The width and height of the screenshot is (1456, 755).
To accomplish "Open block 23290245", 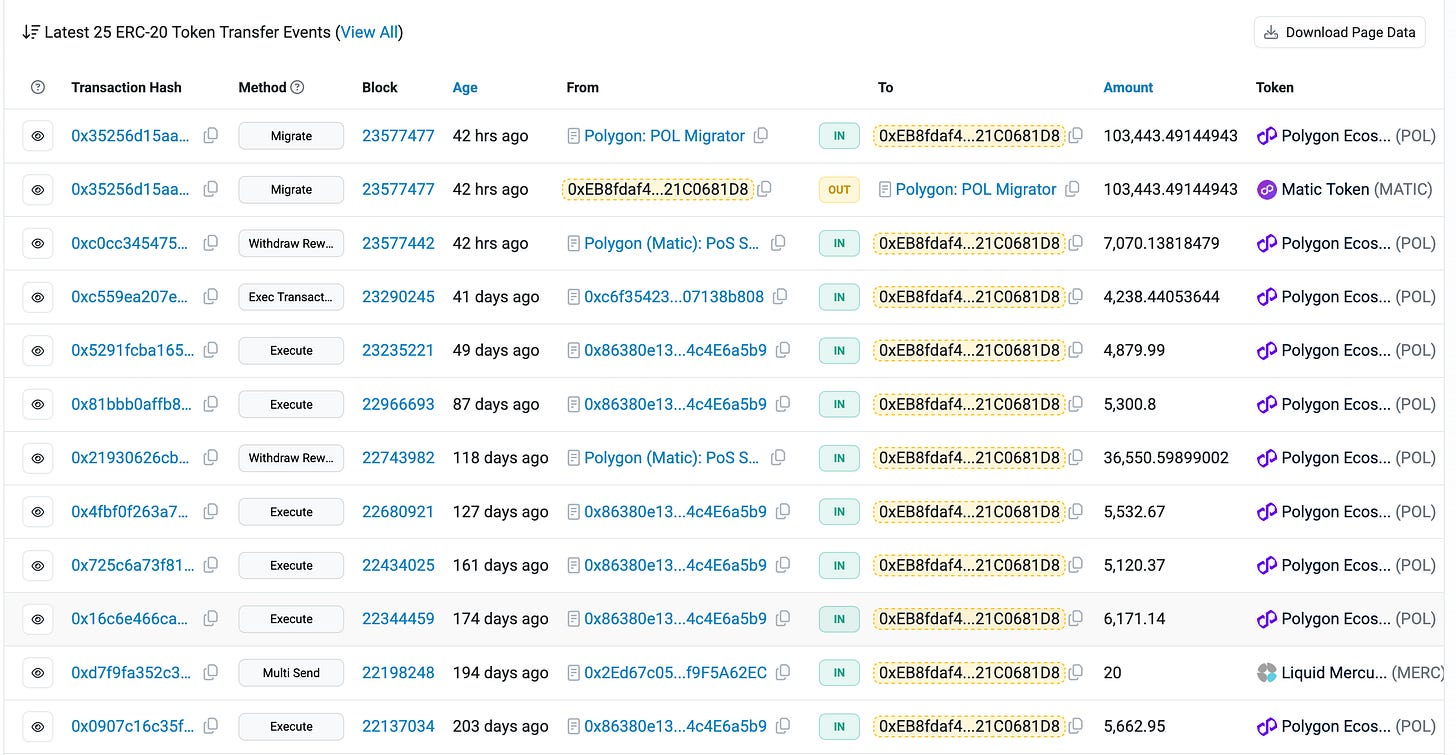I will 398,297.
